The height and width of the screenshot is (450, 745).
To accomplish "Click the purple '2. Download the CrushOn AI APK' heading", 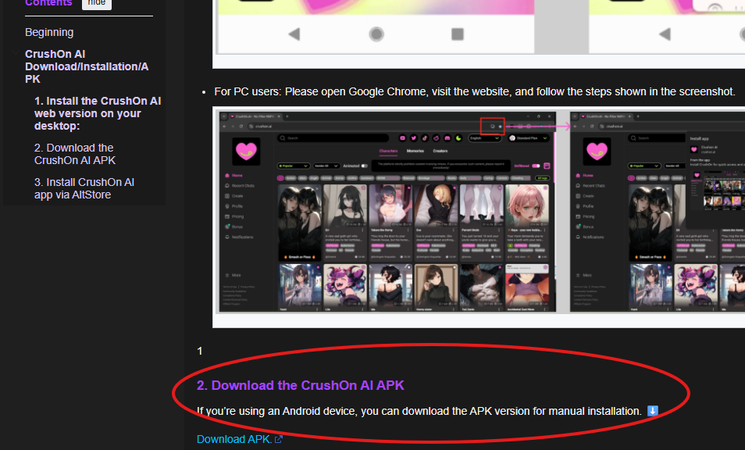I will pyautogui.click(x=300, y=385).
